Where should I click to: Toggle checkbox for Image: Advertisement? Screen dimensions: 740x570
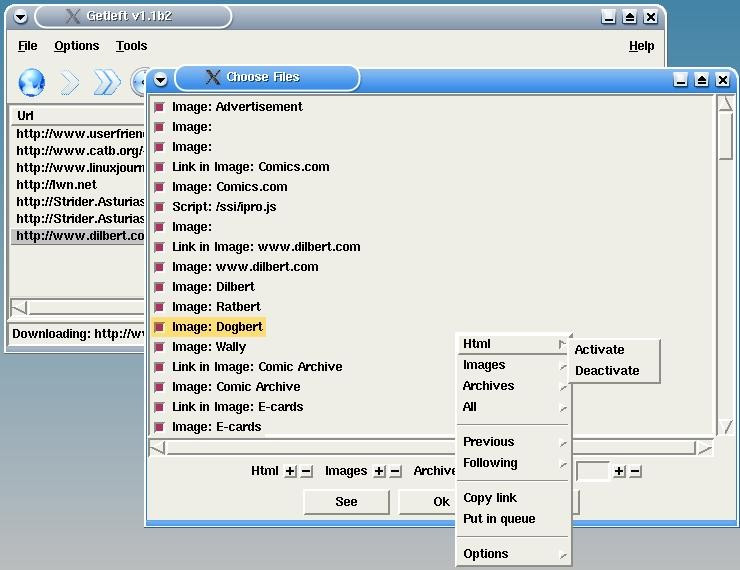160,107
